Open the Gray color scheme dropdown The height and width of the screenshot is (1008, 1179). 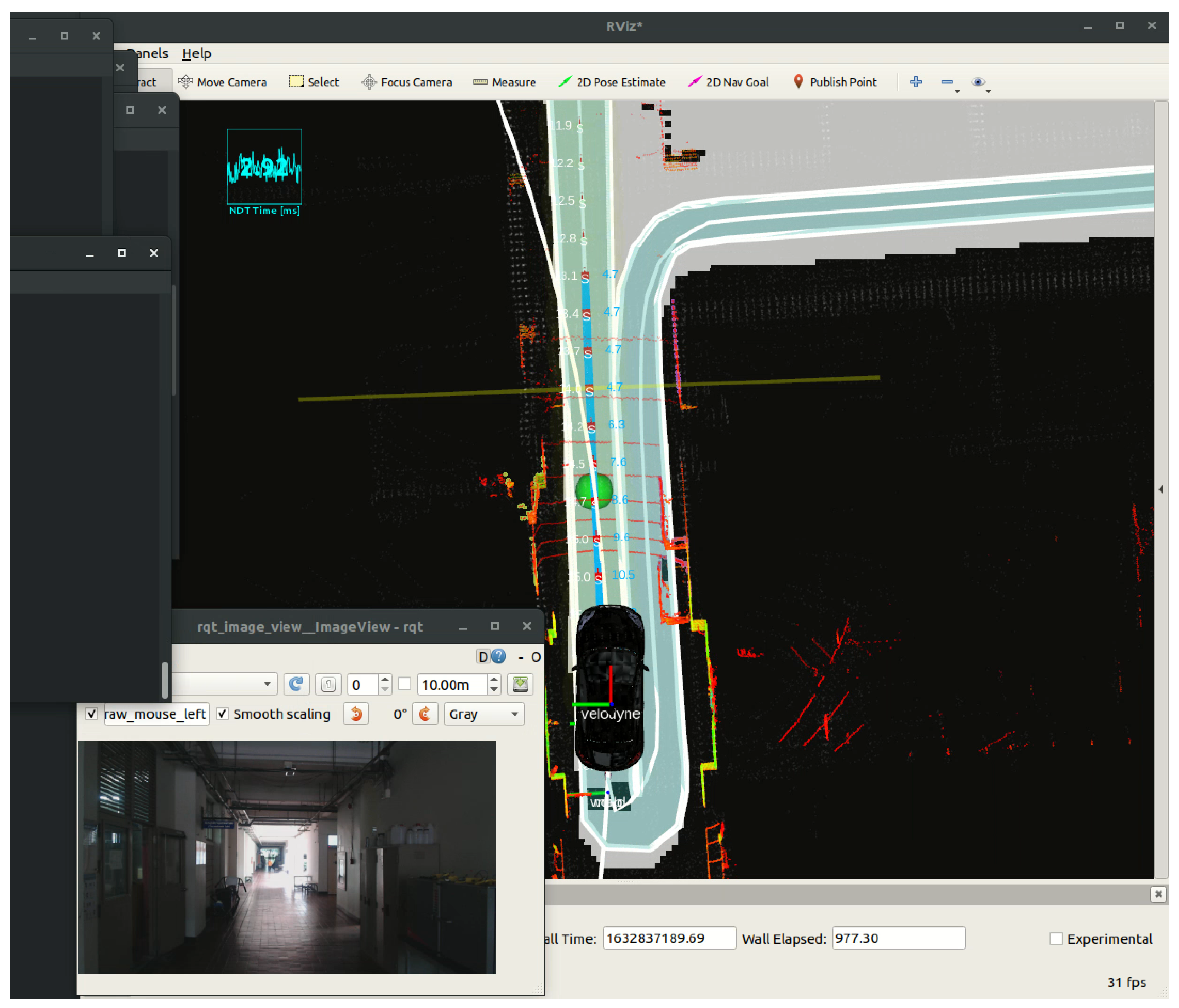pyautogui.click(x=483, y=713)
